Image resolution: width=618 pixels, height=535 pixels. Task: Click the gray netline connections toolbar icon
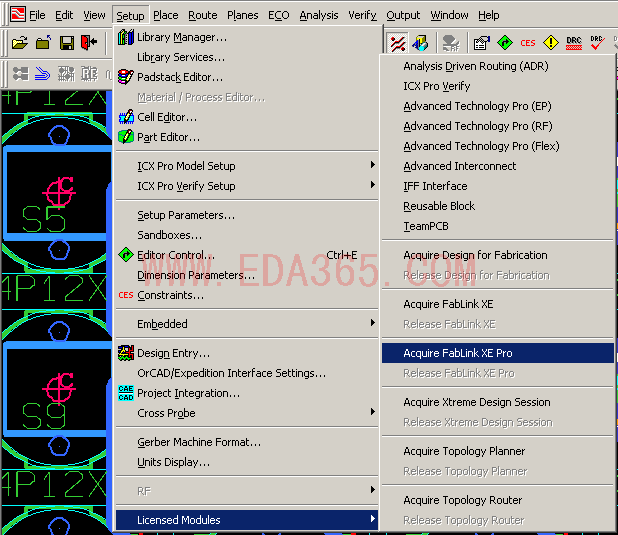point(20,74)
